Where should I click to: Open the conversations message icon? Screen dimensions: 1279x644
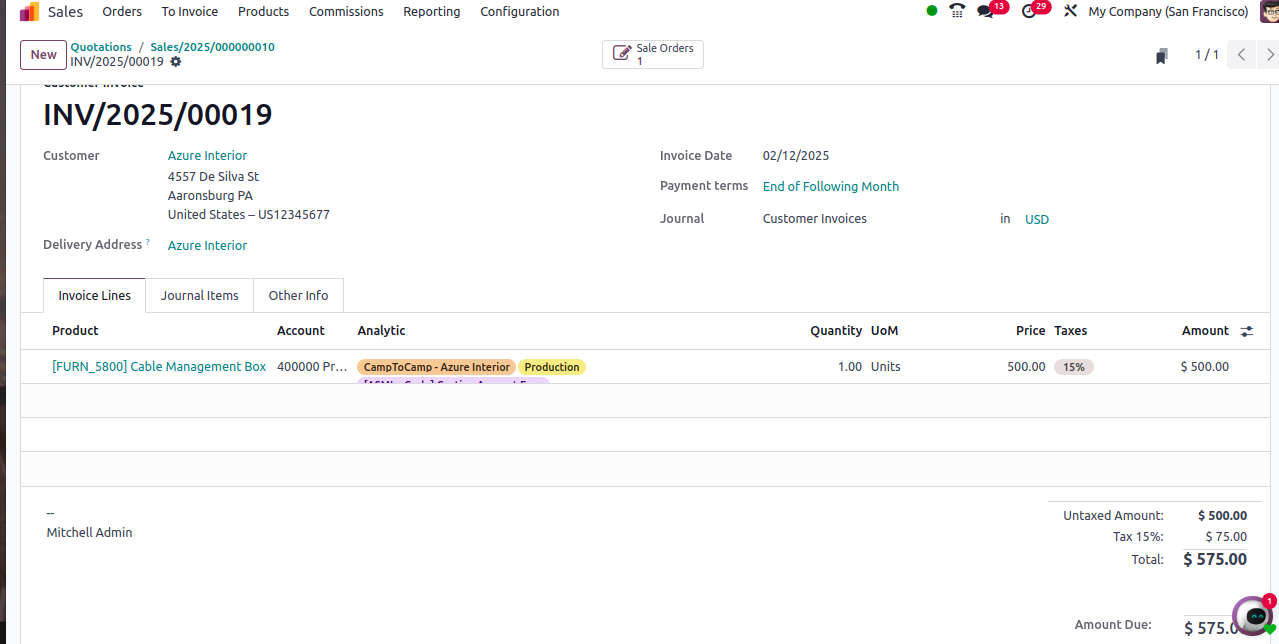pos(986,12)
